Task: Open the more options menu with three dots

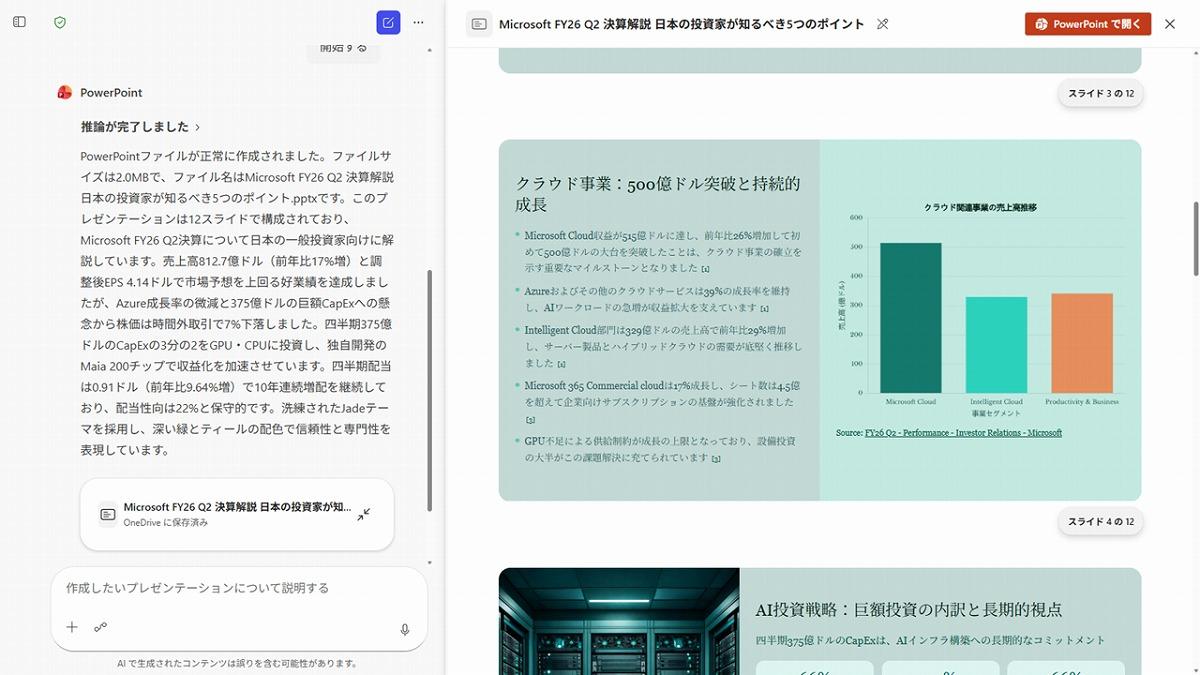Action: [x=418, y=21]
